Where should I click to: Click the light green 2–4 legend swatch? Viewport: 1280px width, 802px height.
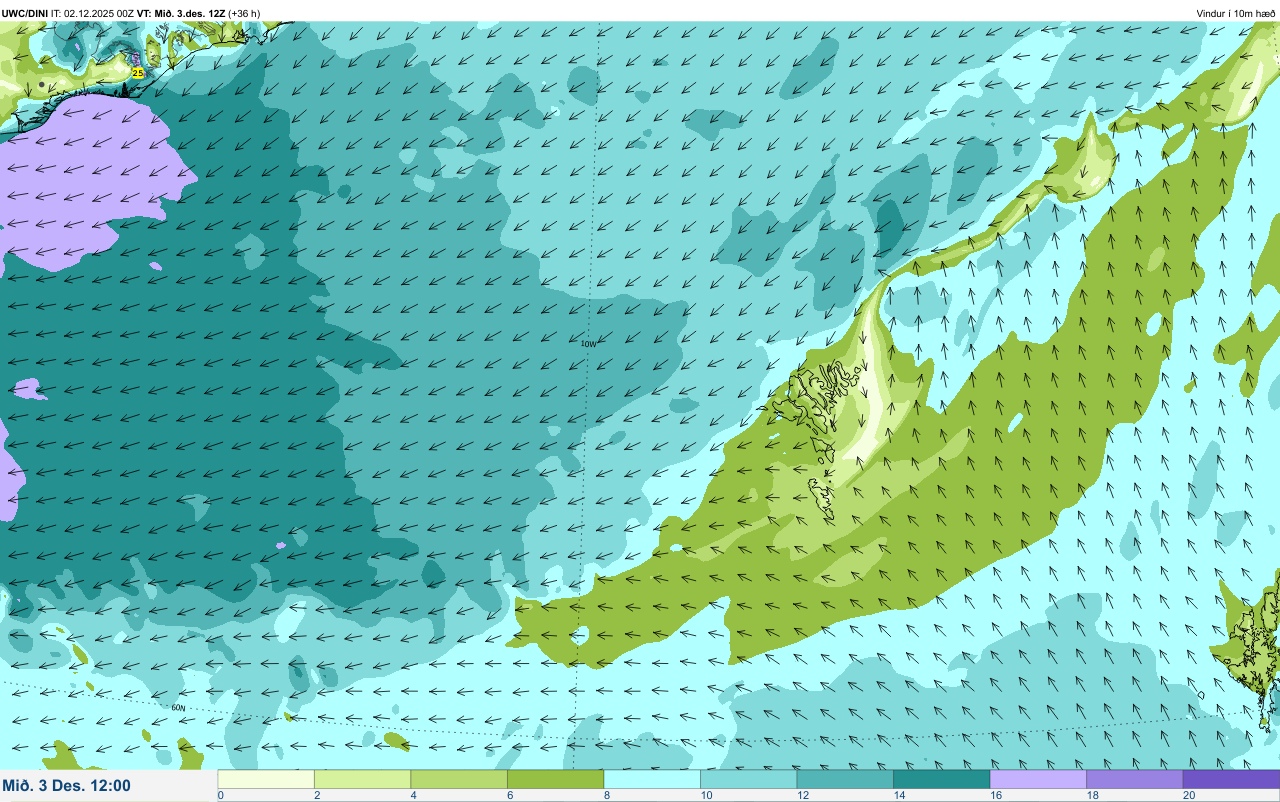pyautogui.click(x=362, y=779)
